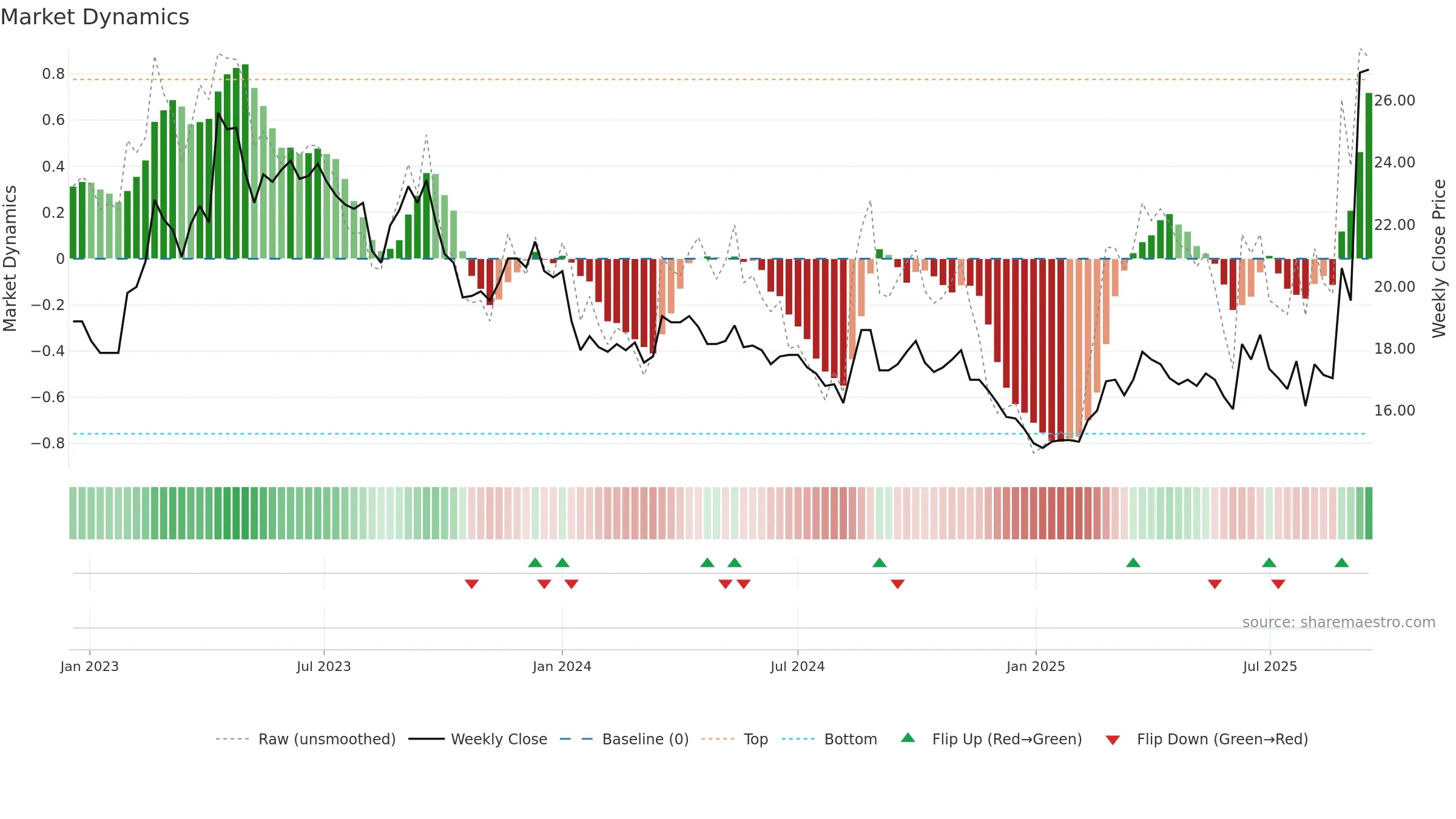Toggle the 'Flip Down (Green→Red)' legend entry
Image resolution: width=1456 pixels, height=819 pixels.
tap(1207, 739)
